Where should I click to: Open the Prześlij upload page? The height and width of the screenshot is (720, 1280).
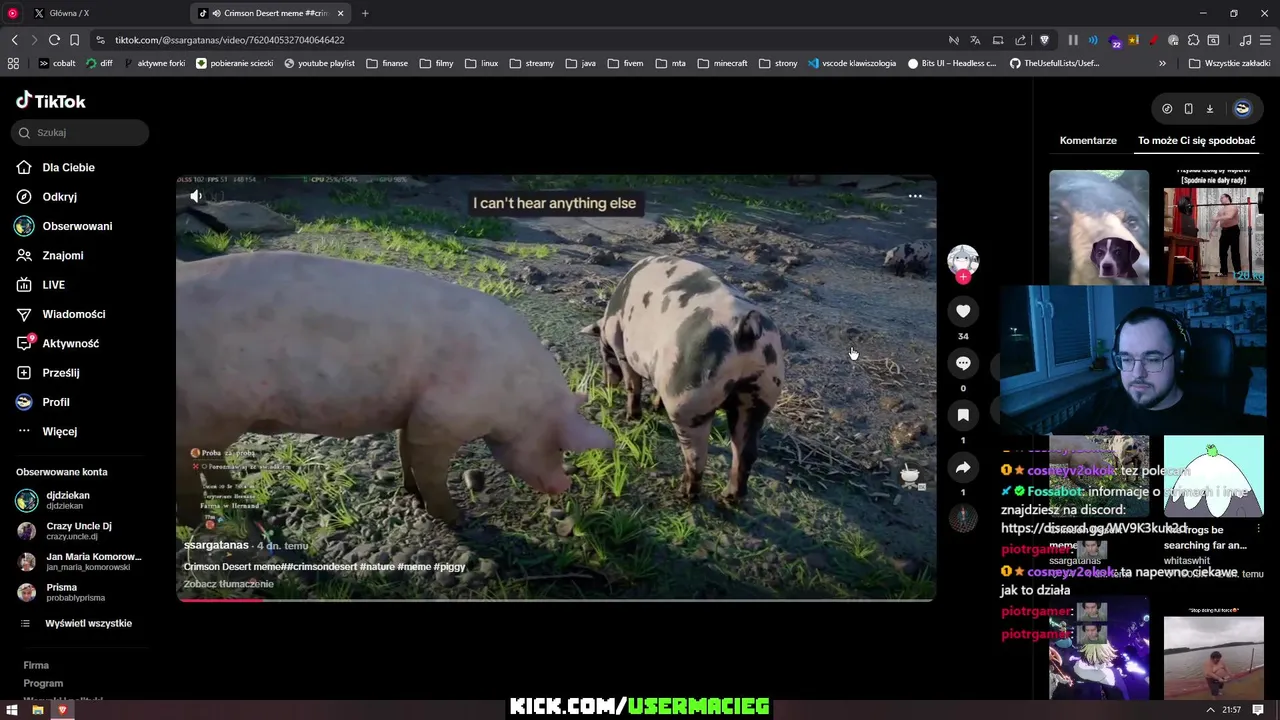tap(61, 373)
